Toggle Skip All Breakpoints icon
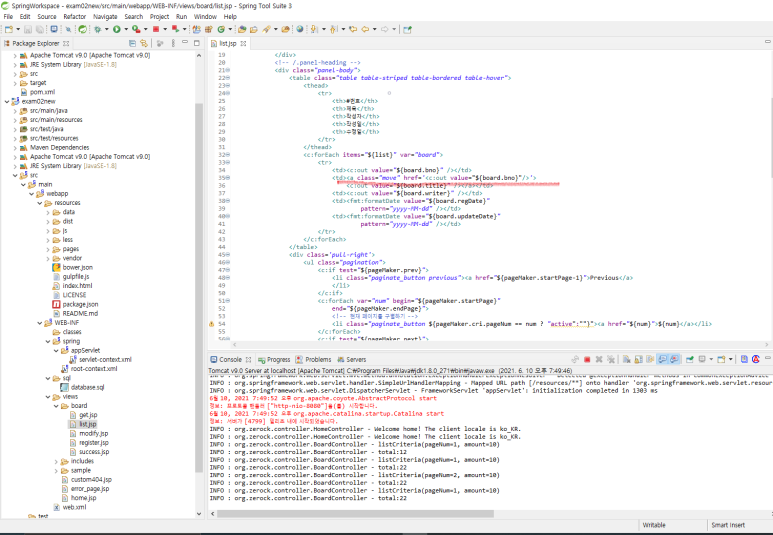The width and height of the screenshot is (773, 535). coord(68,30)
